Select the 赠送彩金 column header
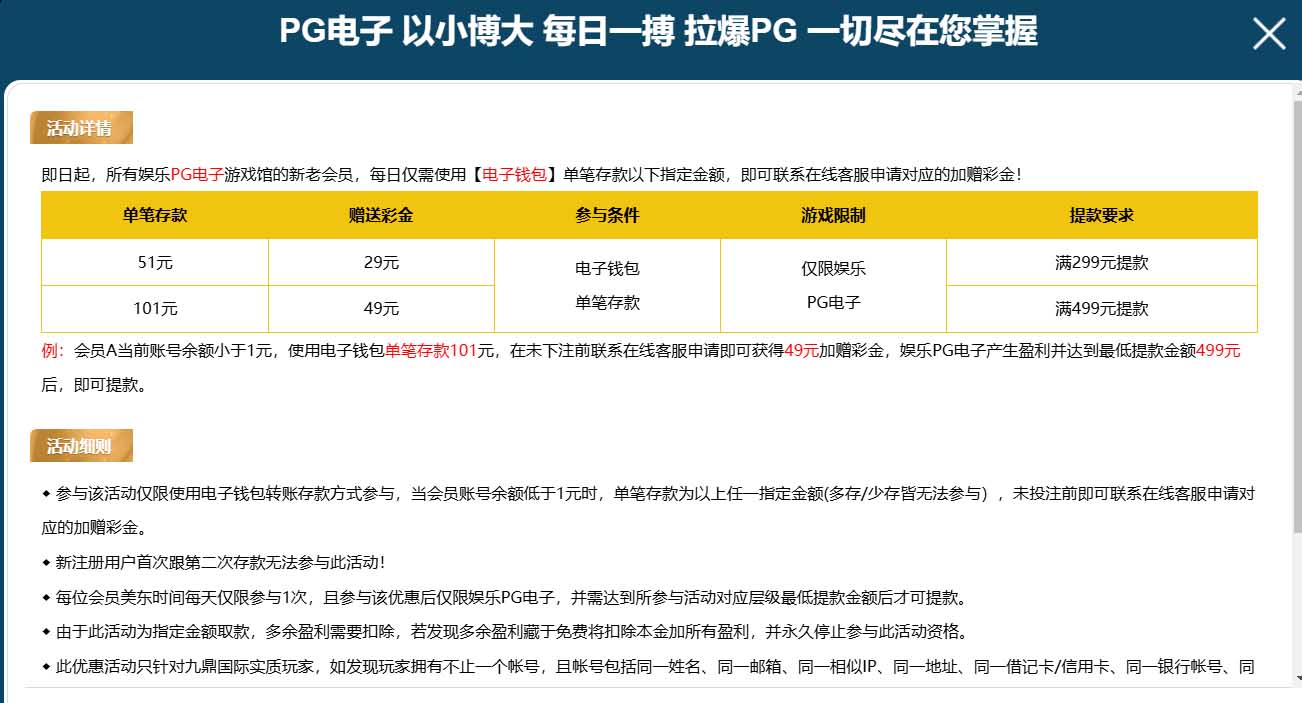The width and height of the screenshot is (1302, 703). [x=381, y=215]
